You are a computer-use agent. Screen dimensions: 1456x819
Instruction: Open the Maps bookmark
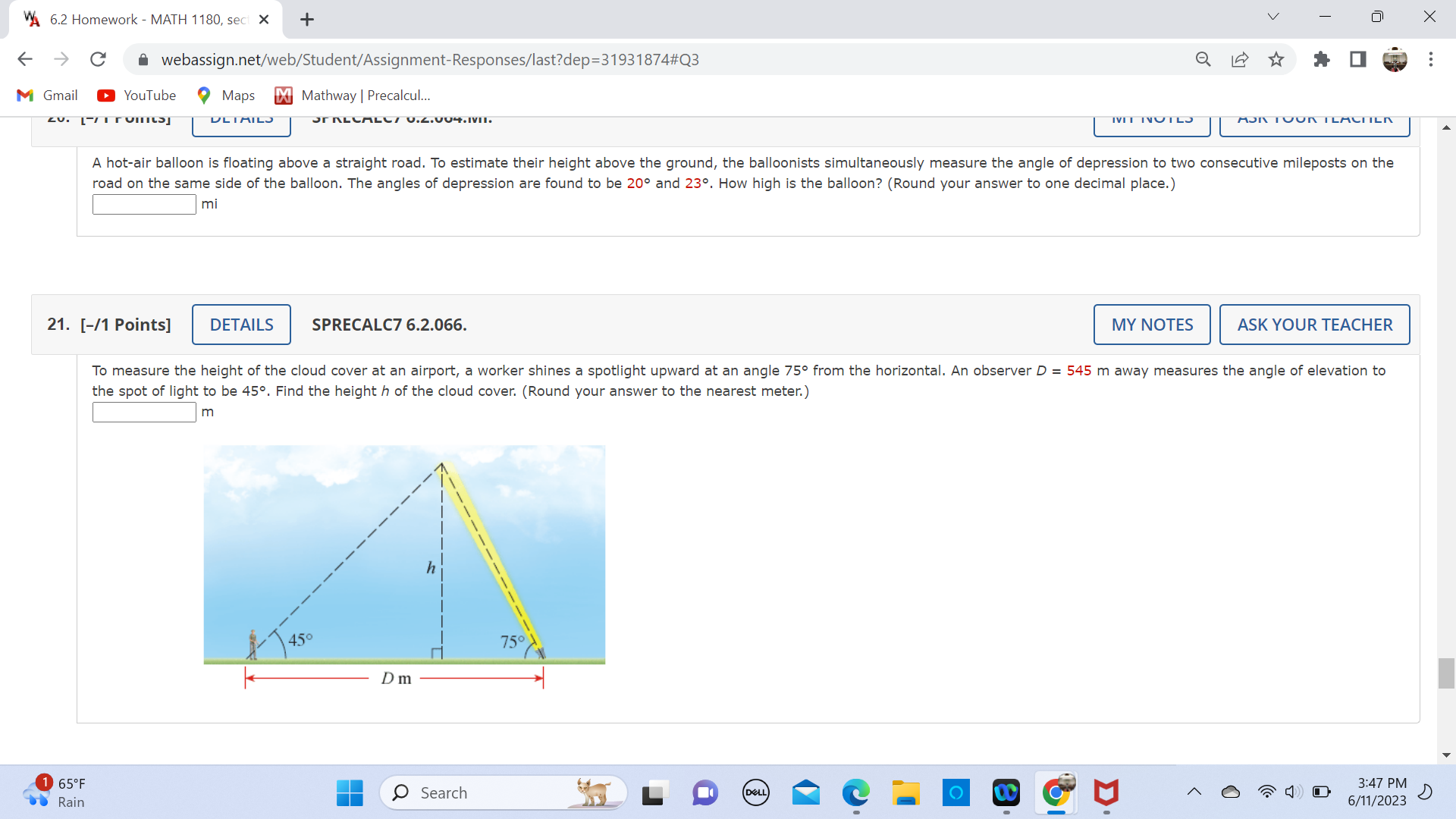click(x=224, y=95)
